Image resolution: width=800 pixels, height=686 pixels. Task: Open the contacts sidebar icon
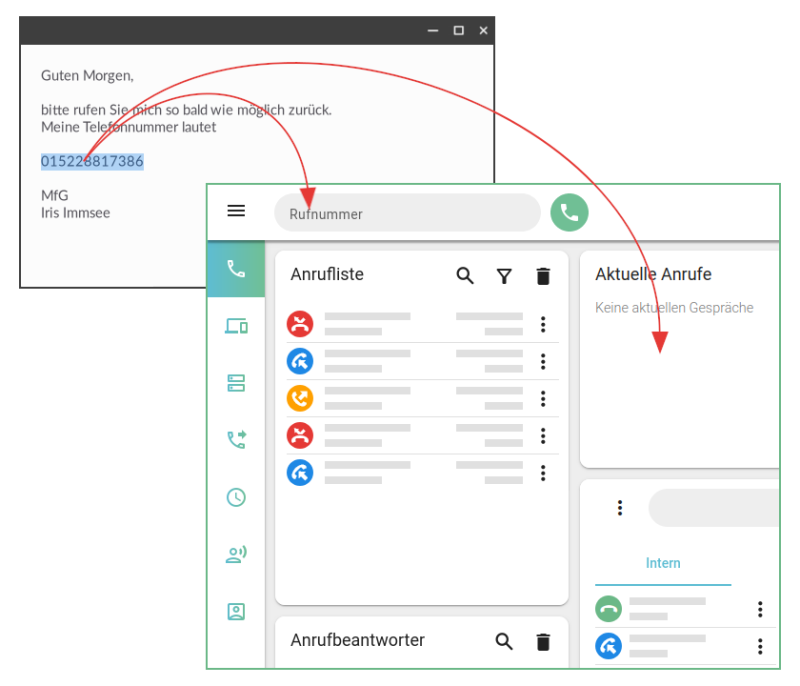236,612
